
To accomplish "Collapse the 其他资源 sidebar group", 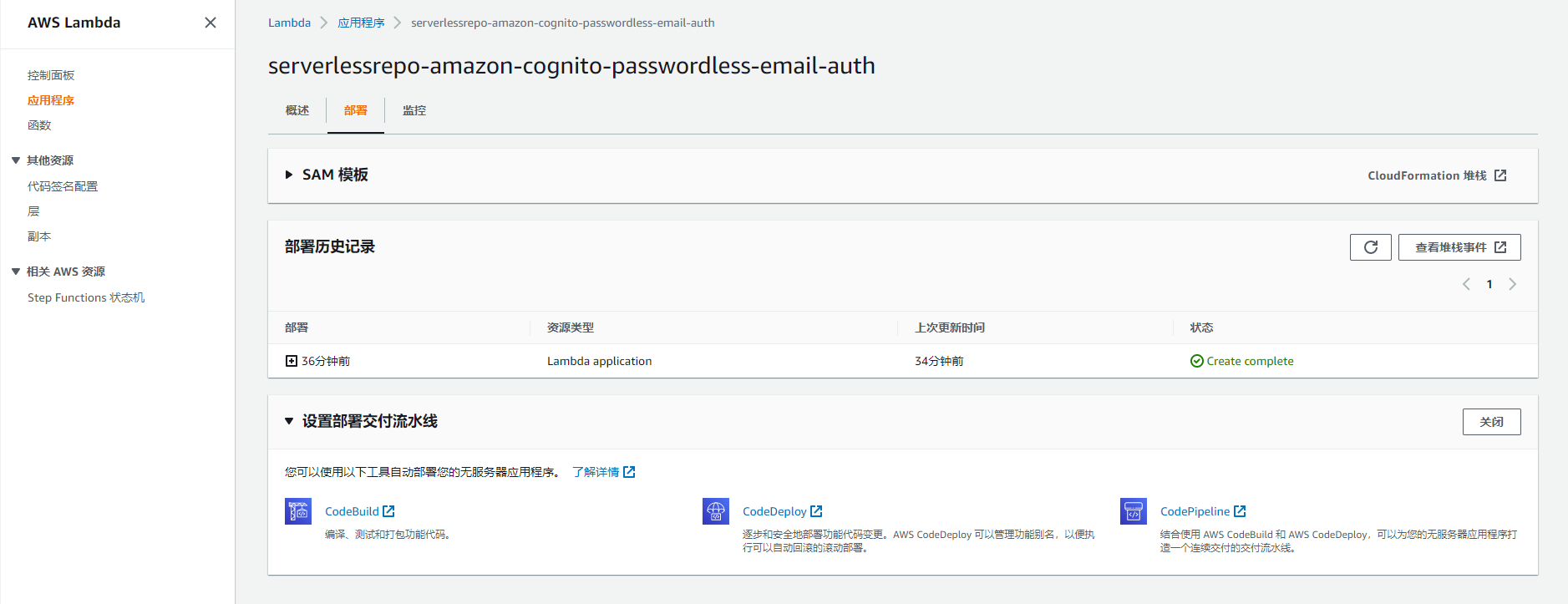I will [16, 160].
